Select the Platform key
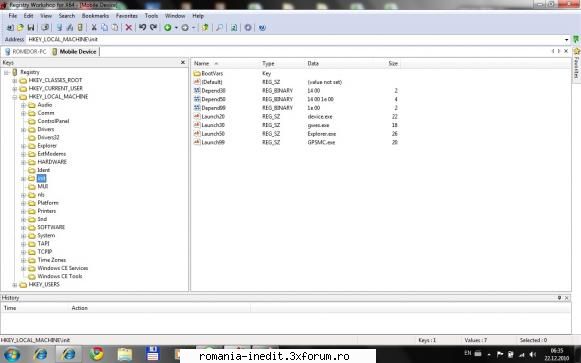The height and width of the screenshot is (363, 581). click(48, 203)
